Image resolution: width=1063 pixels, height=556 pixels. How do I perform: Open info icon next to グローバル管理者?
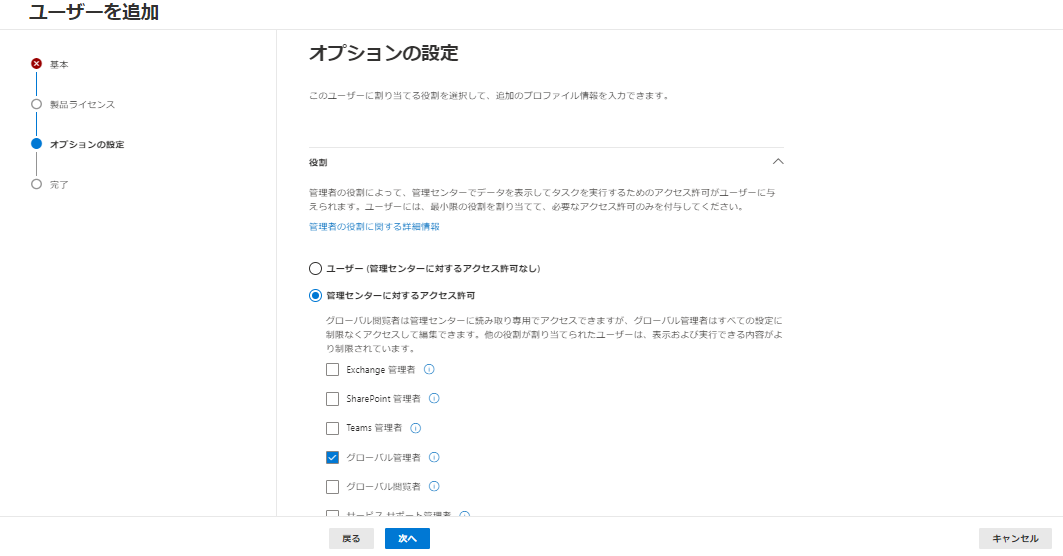click(435, 458)
